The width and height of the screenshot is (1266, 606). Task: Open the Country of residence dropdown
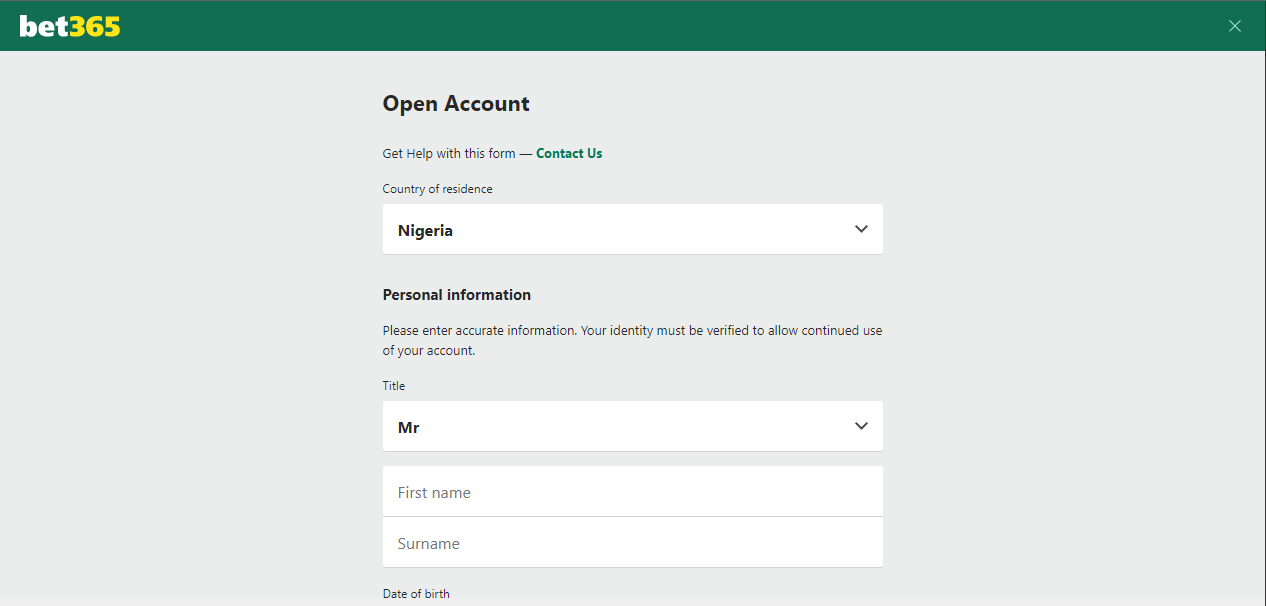coord(632,229)
